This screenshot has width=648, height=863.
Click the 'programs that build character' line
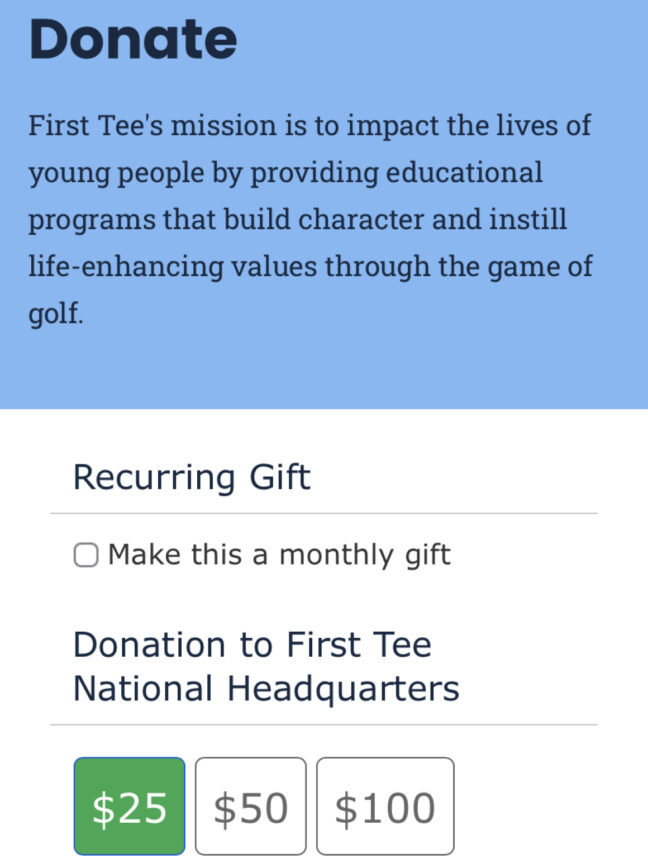297,220
